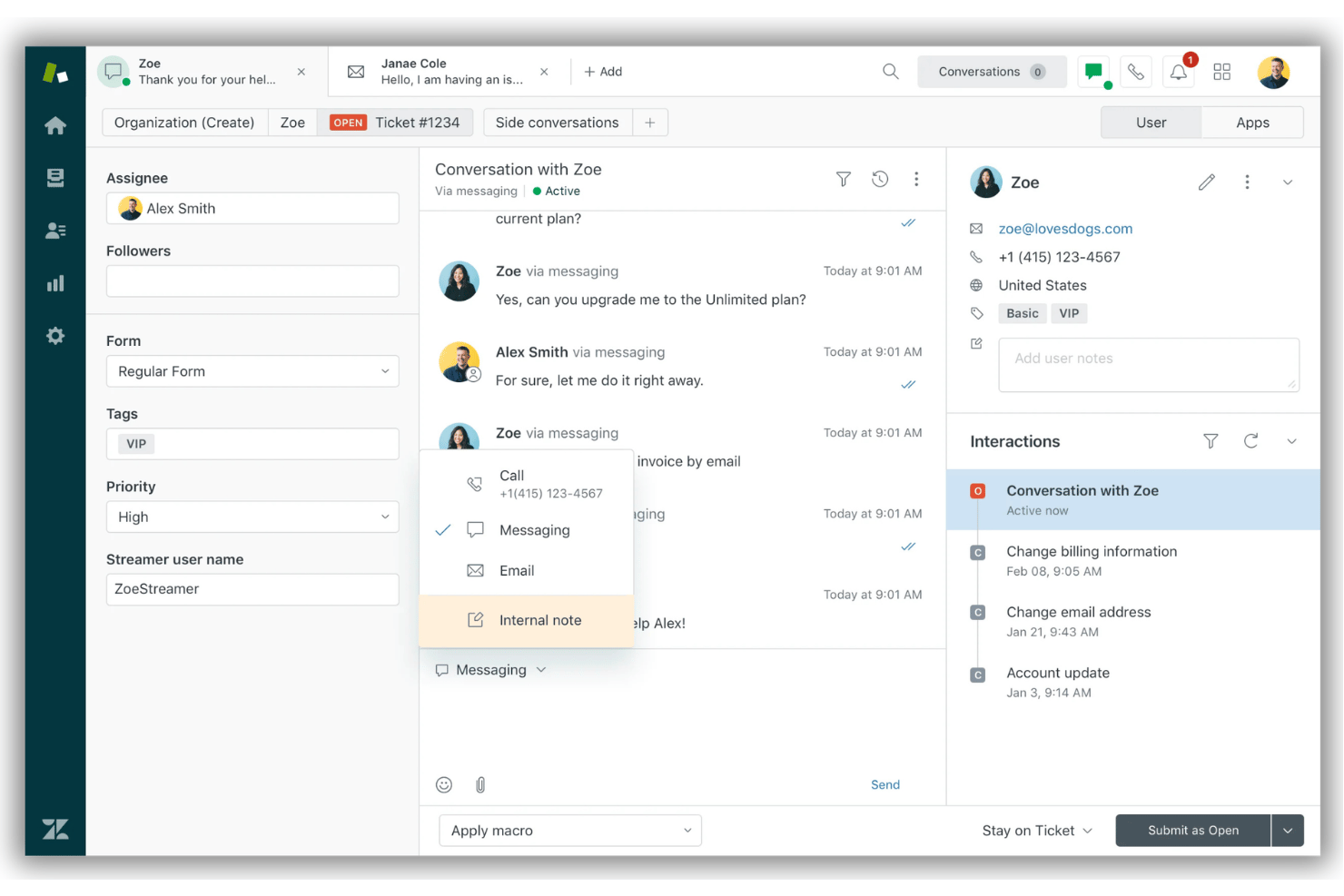Send the message
Screen dimensions: 1344x896
point(885,785)
